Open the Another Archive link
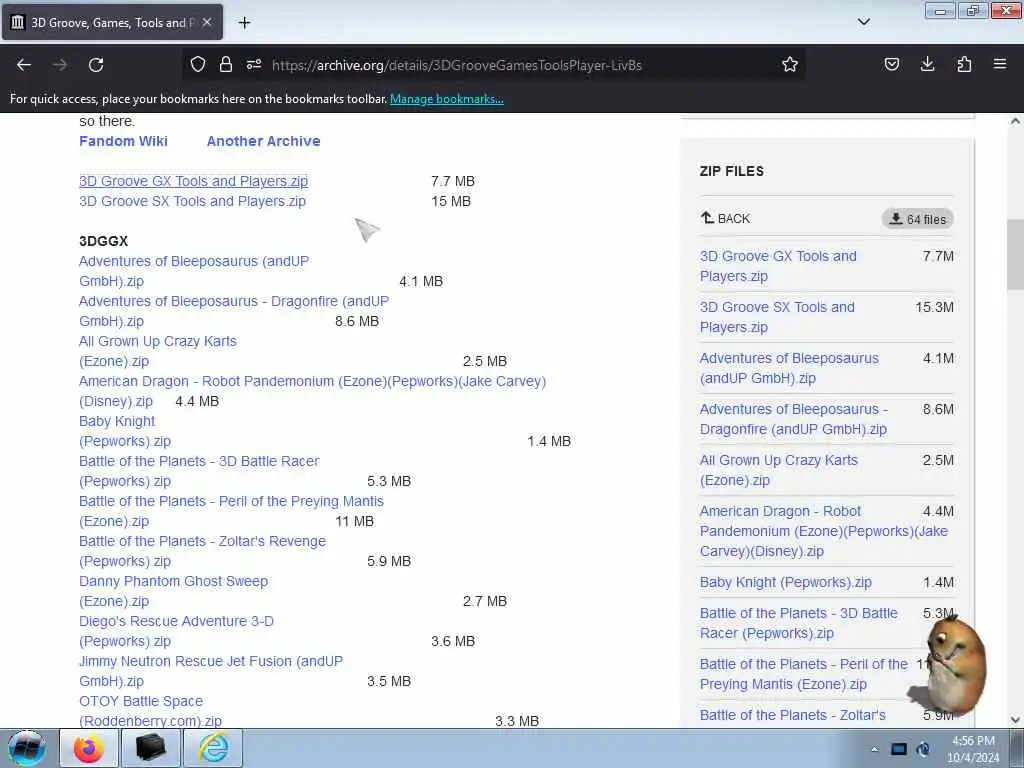The width and height of the screenshot is (1024, 768). (263, 141)
